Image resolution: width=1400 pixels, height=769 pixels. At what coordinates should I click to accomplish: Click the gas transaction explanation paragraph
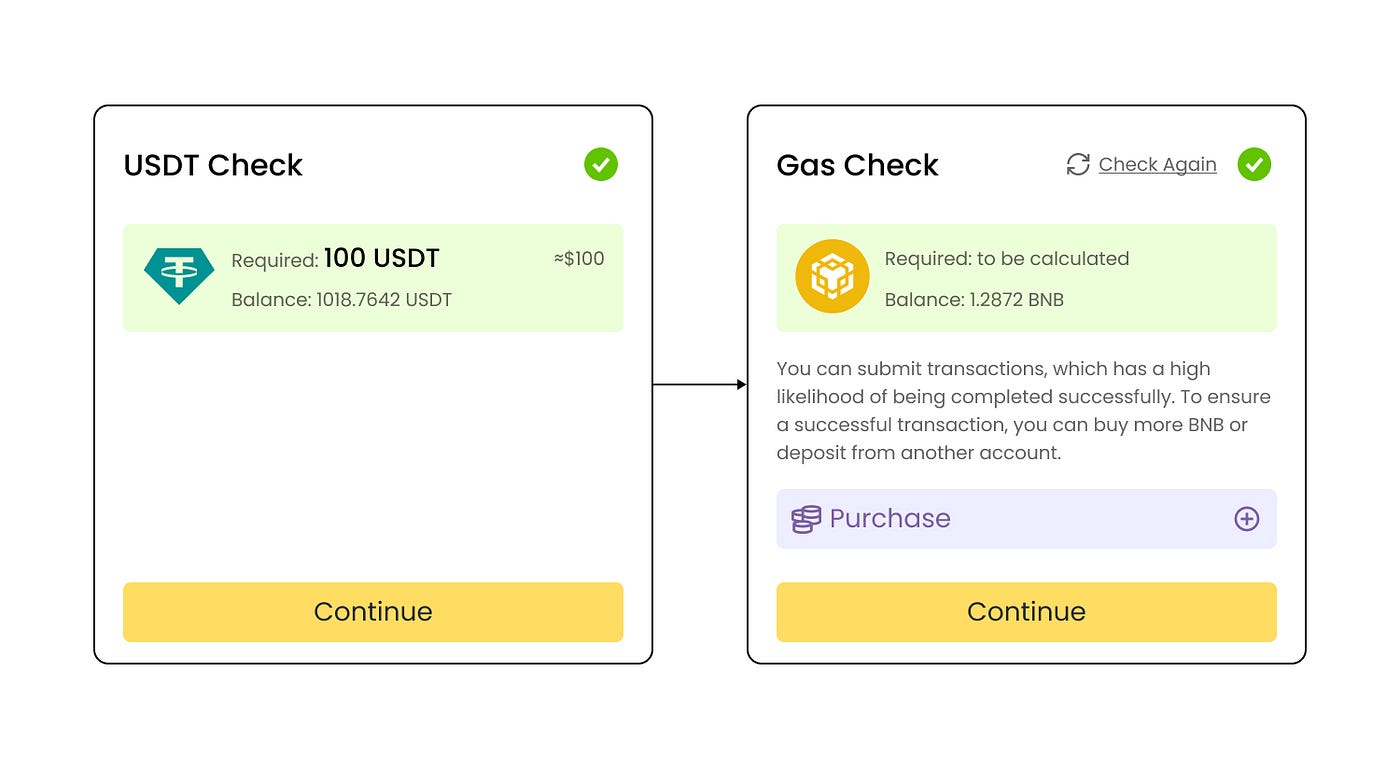click(1024, 411)
